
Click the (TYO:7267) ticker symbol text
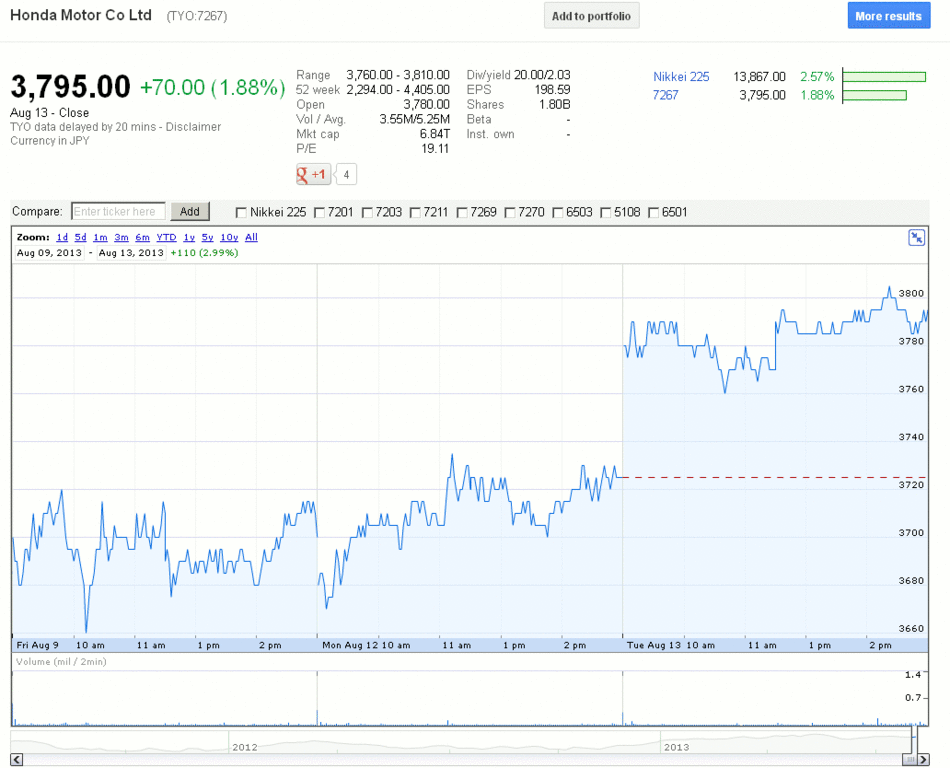pyautogui.click(x=197, y=16)
